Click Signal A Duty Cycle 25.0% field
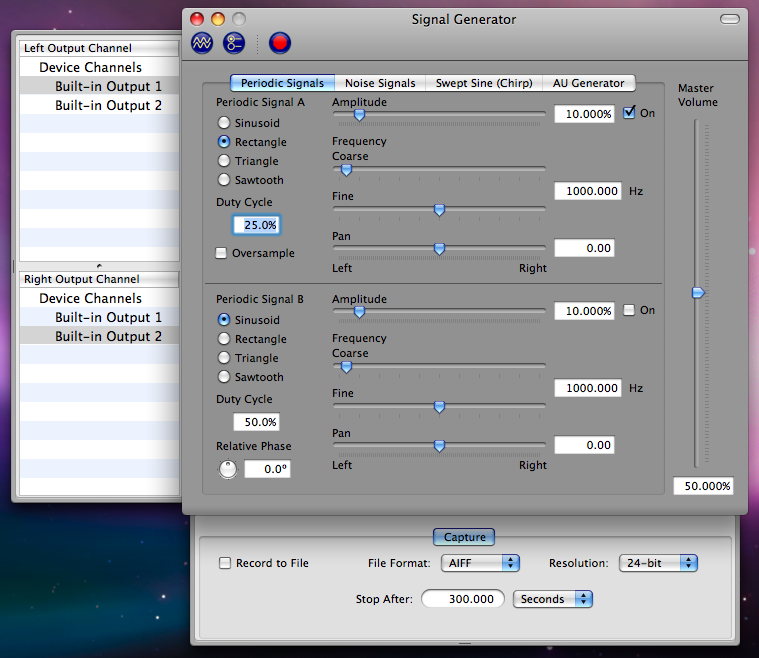Screen dimensions: 759x658 257,225
